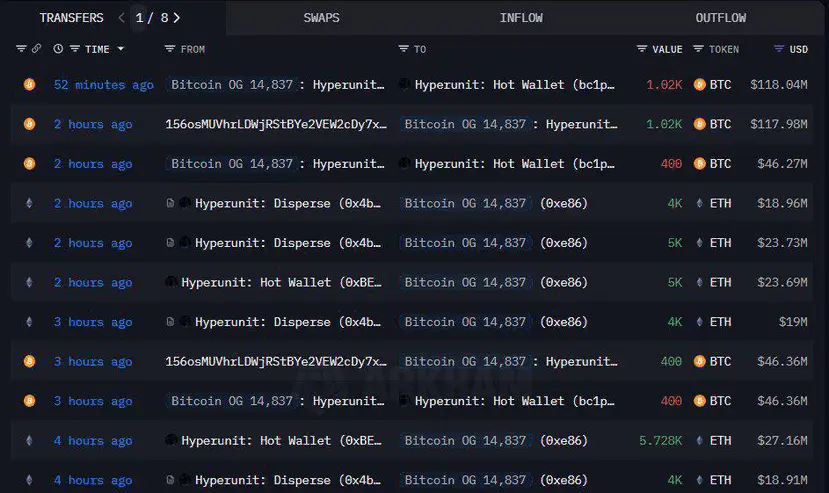Click contract document icon on $23.73M row
This screenshot has height=493, width=829.
click(x=170, y=243)
